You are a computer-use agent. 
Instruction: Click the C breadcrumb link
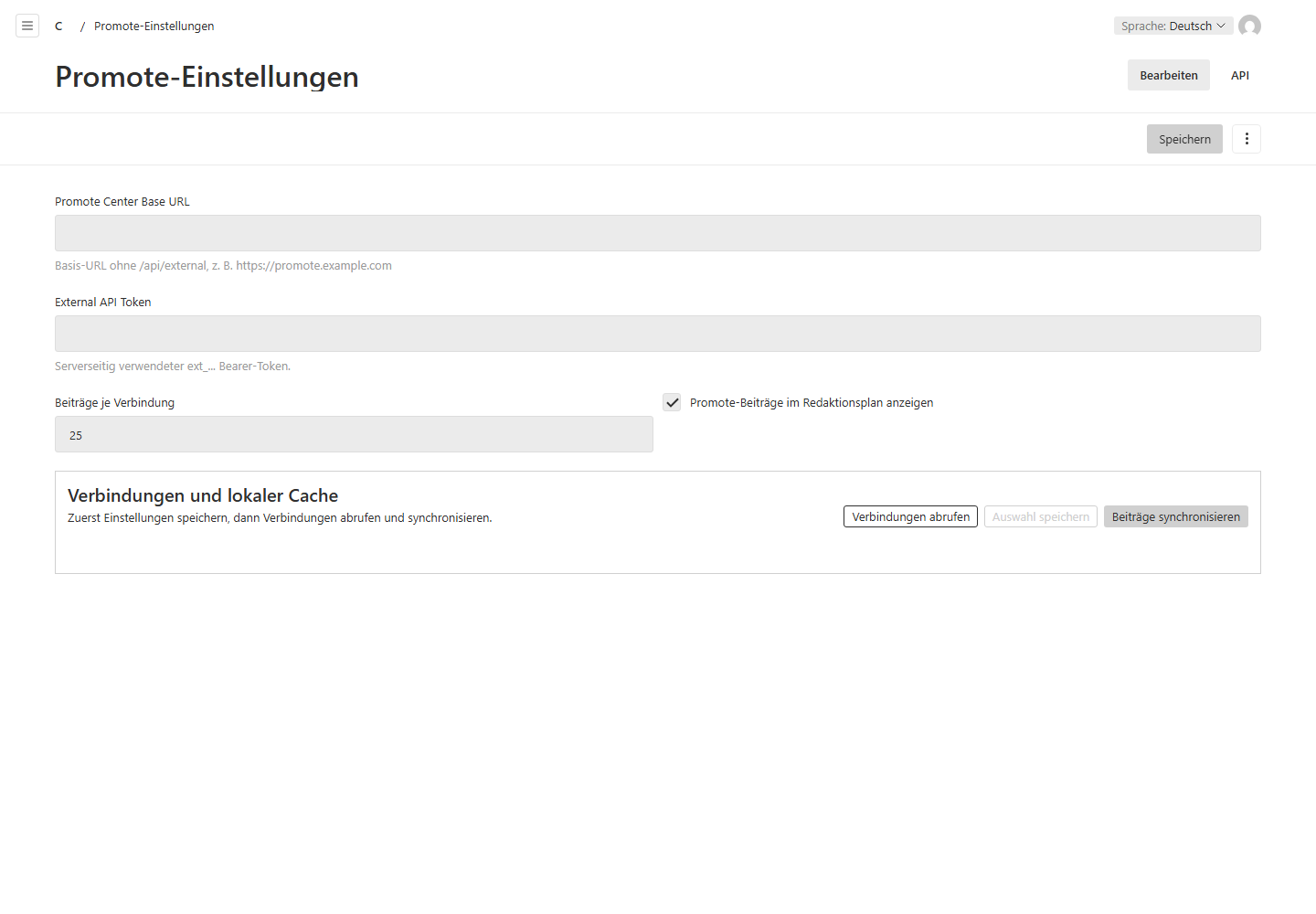[x=58, y=26]
